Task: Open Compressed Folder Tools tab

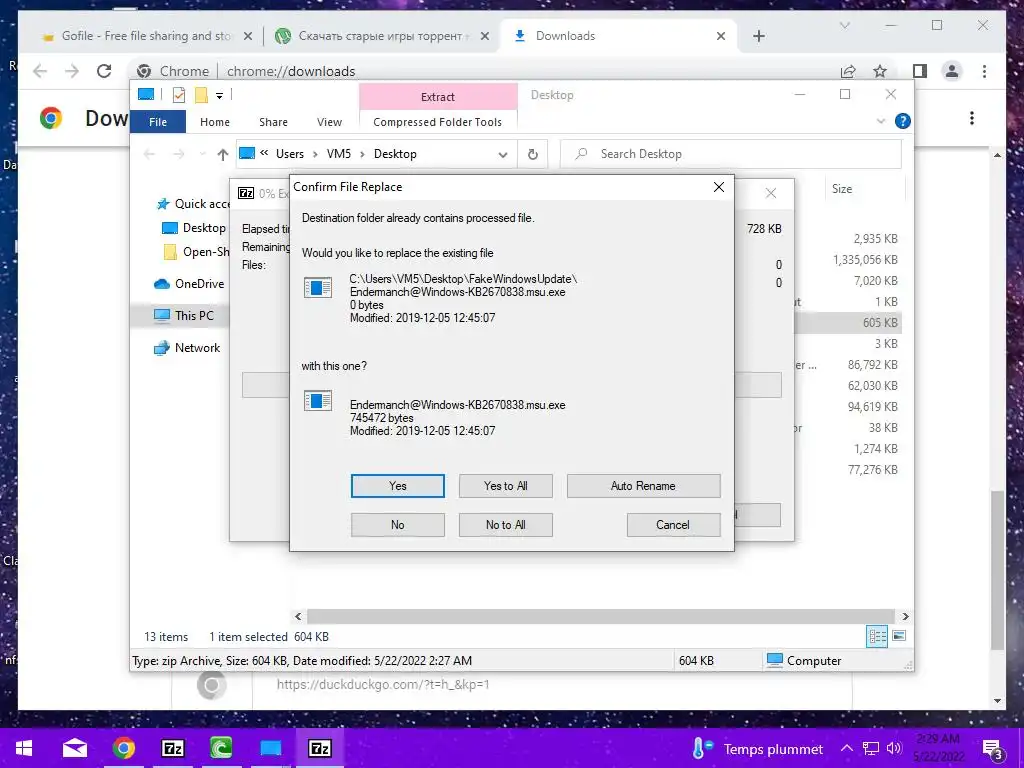Action: pos(438,122)
